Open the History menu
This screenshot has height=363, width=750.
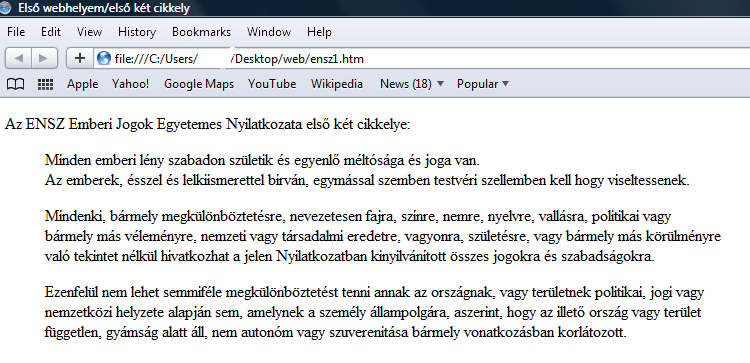[x=137, y=32]
